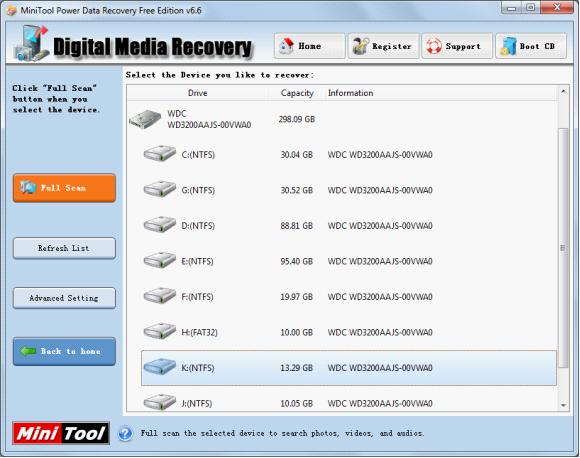Viewport: 580px width, 458px height.
Task: Click the scrollbar down arrow
Action: 563,405
